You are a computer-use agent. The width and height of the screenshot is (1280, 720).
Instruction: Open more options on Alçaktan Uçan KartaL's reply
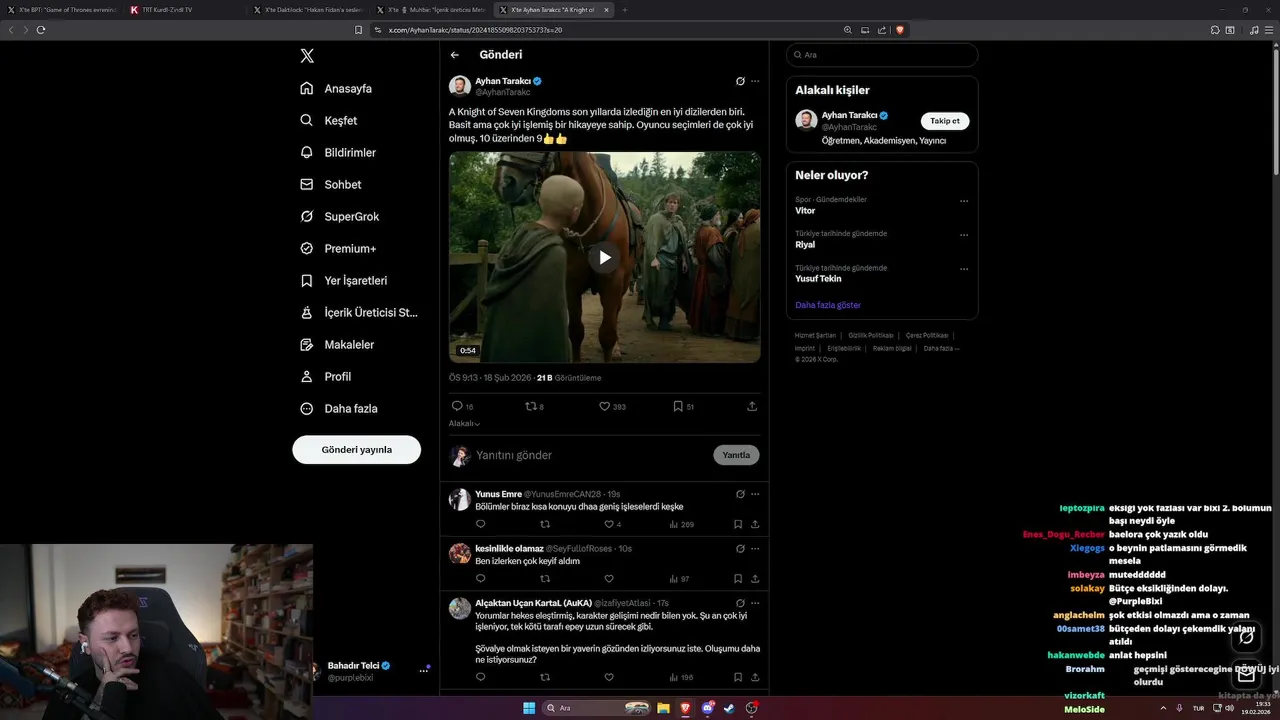coord(755,603)
